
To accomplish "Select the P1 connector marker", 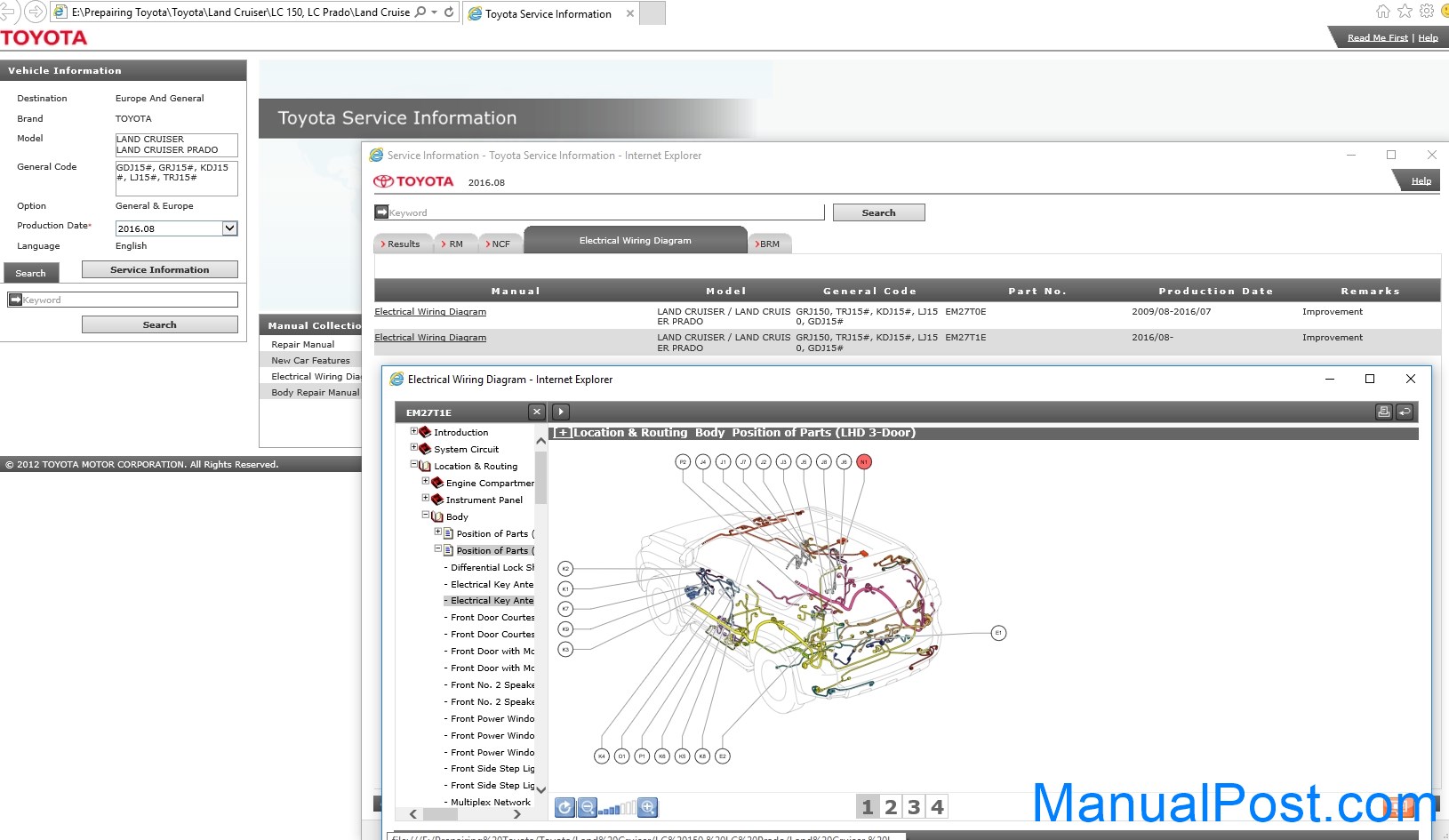I will click(x=642, y=756).
